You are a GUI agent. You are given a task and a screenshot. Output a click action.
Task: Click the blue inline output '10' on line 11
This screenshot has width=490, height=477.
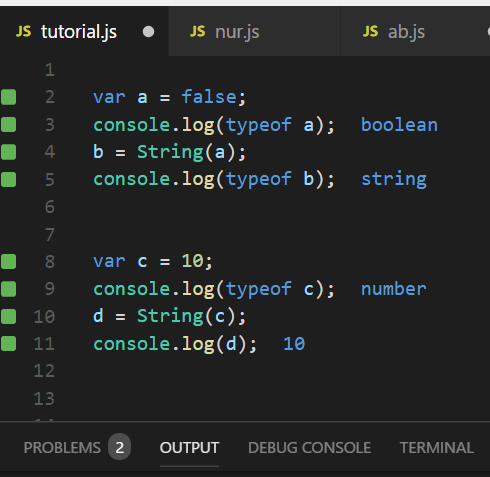294,344
